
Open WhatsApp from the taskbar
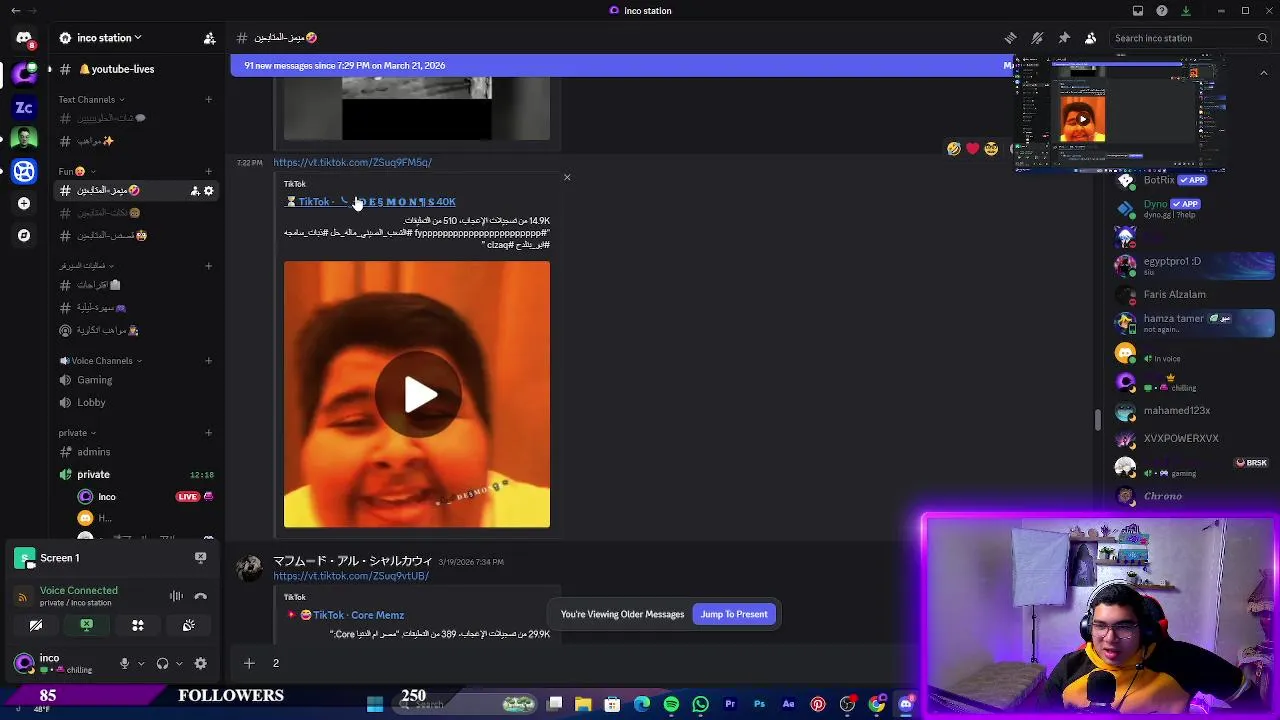point(700,704)
